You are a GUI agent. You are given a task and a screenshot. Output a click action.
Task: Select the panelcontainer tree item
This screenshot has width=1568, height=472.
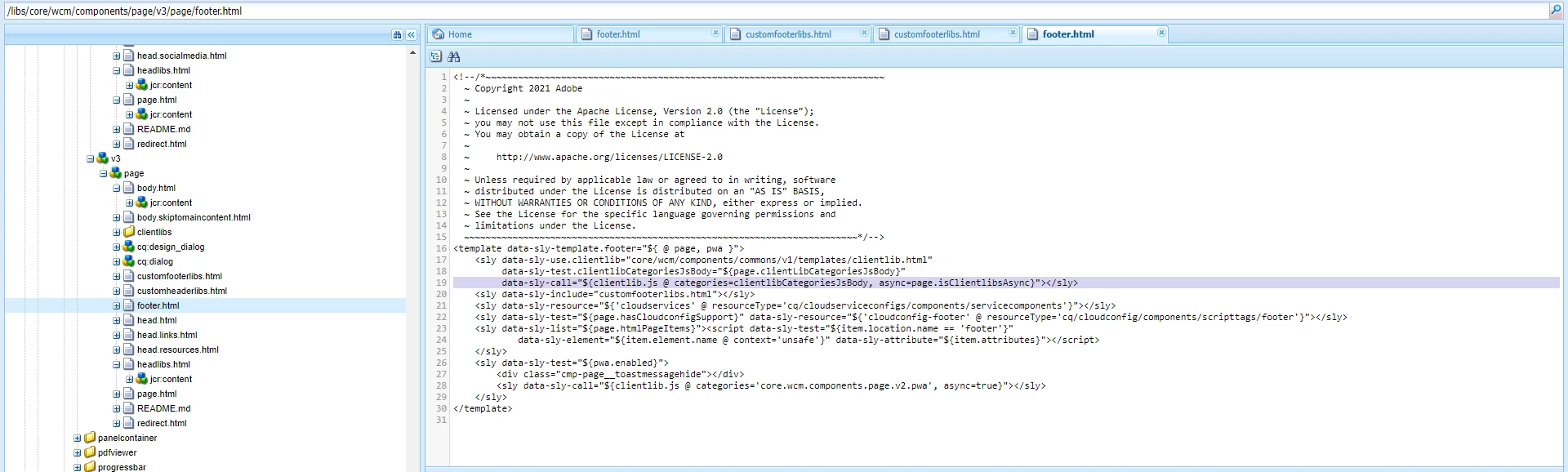pyautogui.click(x=127, y=438)
